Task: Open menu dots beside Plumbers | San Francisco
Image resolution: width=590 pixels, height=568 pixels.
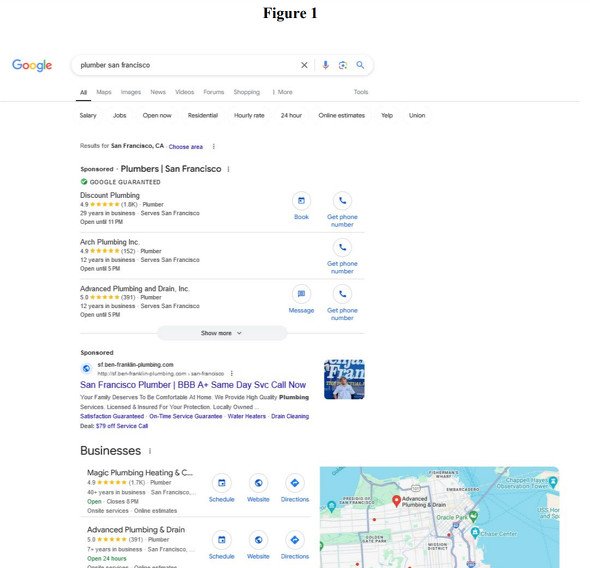Action: (x=228, y=169)
